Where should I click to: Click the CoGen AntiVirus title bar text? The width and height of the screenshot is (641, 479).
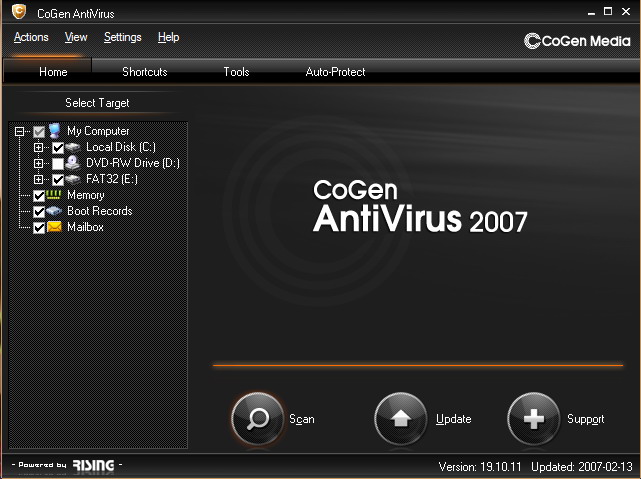tap(76, 14)
